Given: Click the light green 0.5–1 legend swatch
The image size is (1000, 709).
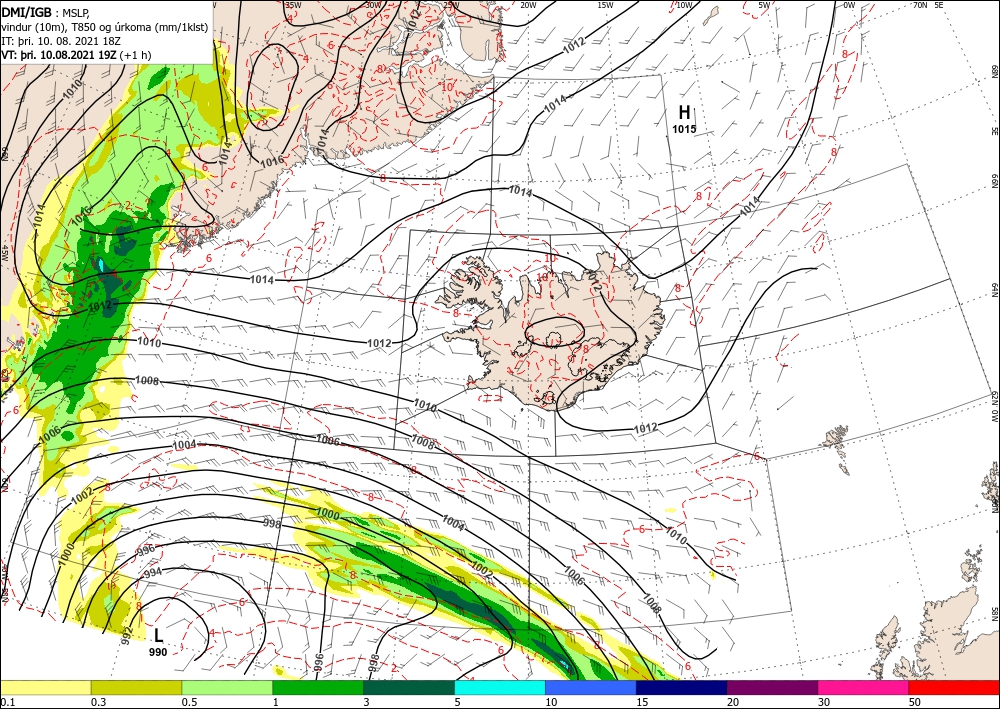Looking at the screenshot, I should (227, 687).
